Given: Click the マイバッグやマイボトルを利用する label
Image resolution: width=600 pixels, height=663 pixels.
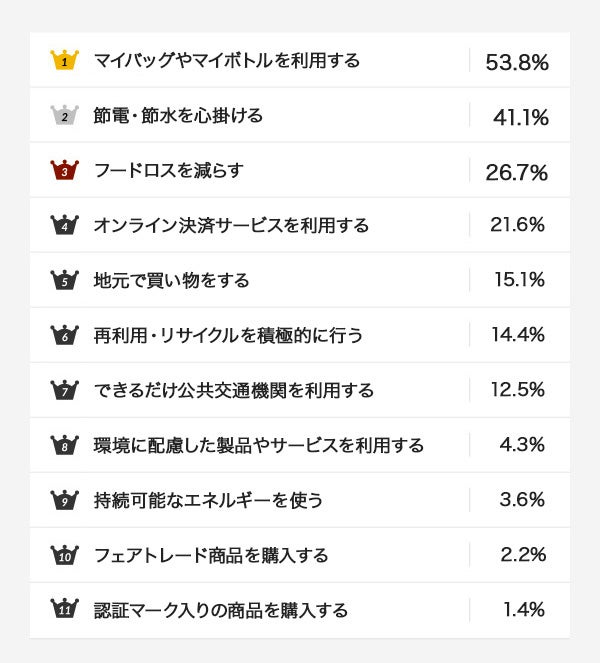Looking at the screenshot, I should click(x=226, y=60).
